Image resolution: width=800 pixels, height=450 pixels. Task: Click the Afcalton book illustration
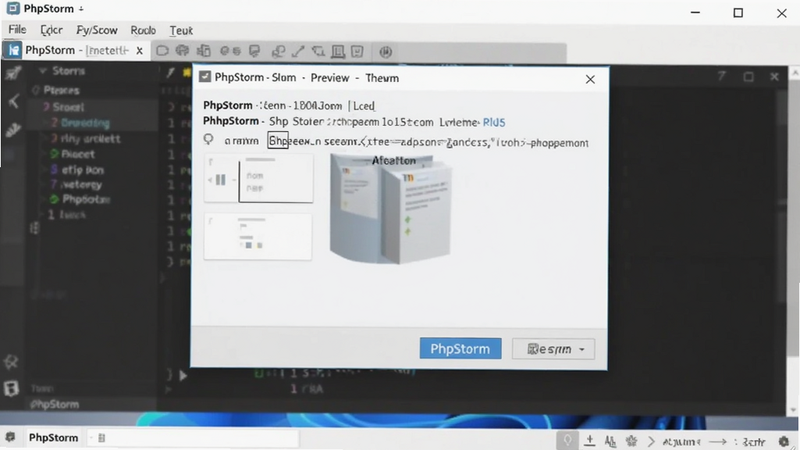391,208
